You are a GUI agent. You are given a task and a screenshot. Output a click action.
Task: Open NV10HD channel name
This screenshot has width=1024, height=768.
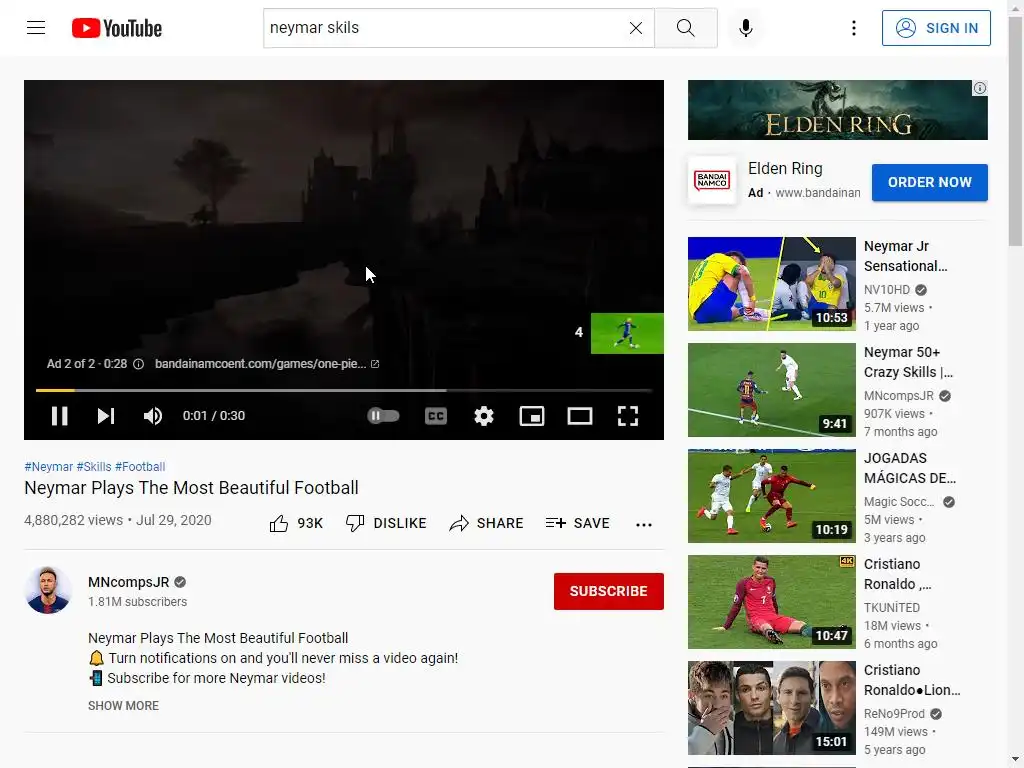coord(887,290)
